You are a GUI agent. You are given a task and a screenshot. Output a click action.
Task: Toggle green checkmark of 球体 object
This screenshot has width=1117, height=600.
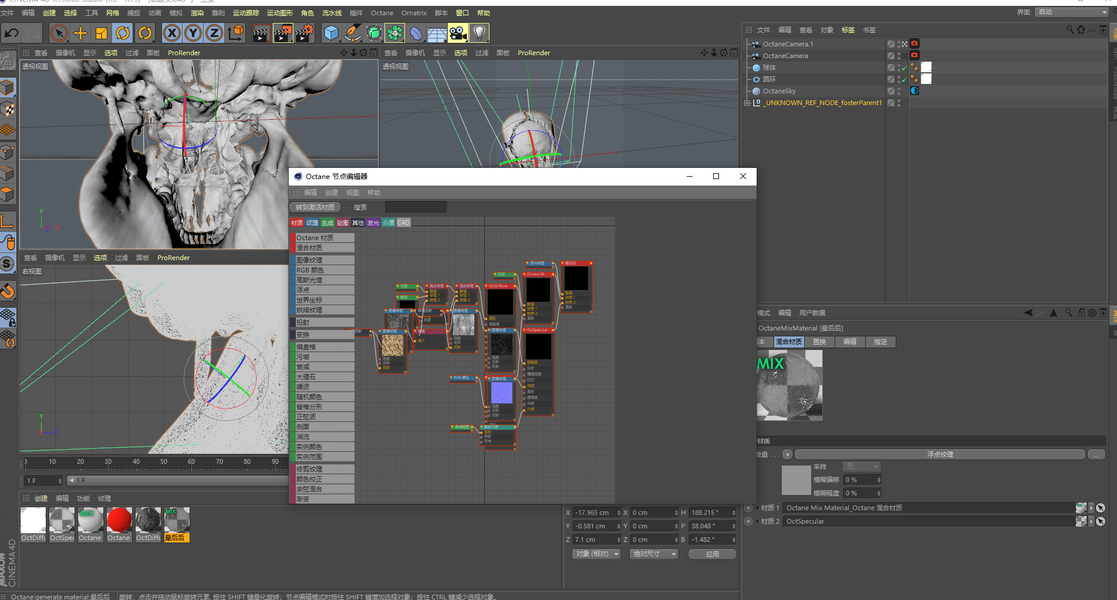tap(905, 68)
